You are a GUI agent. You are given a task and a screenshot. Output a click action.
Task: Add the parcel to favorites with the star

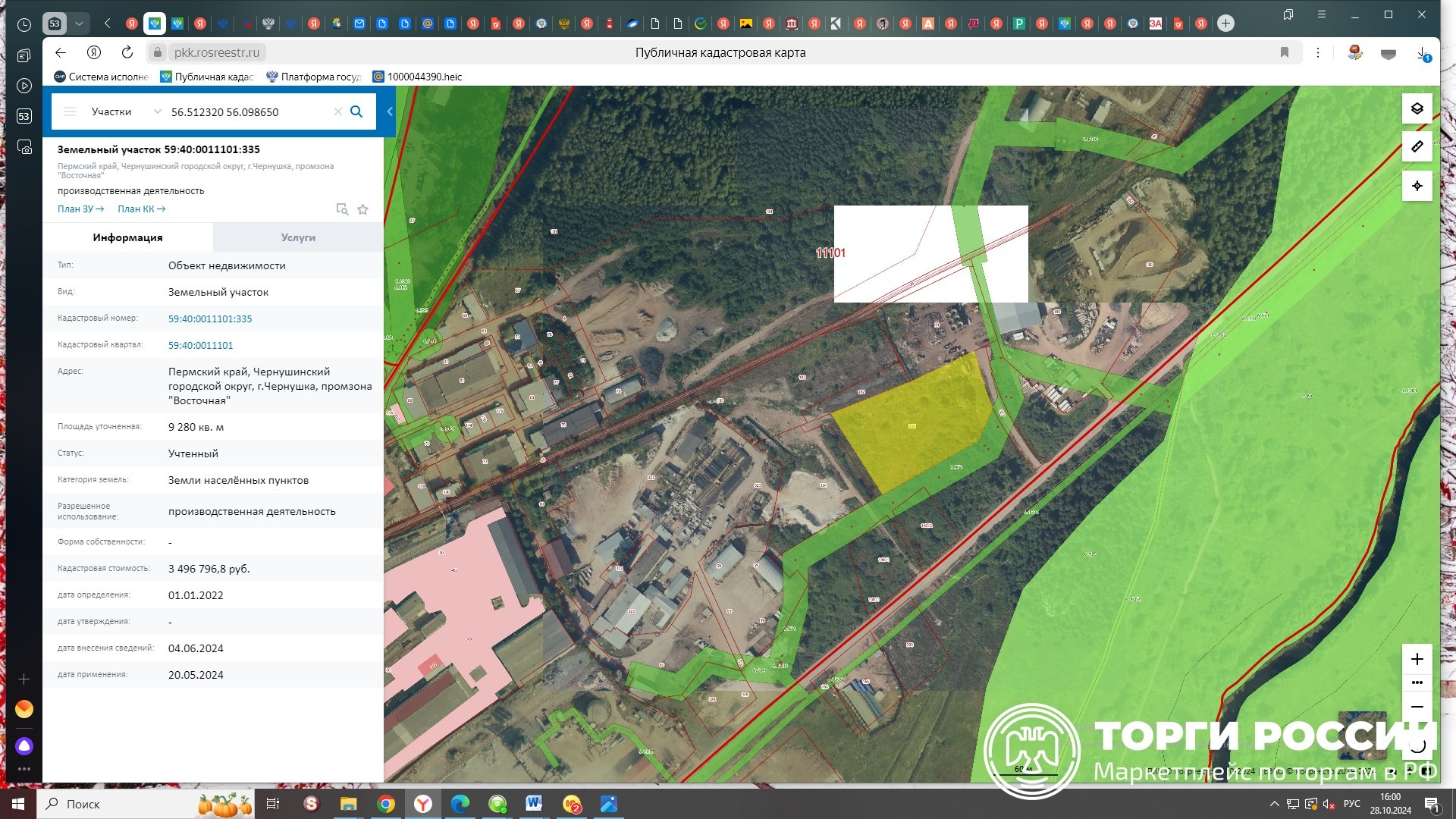363,209
